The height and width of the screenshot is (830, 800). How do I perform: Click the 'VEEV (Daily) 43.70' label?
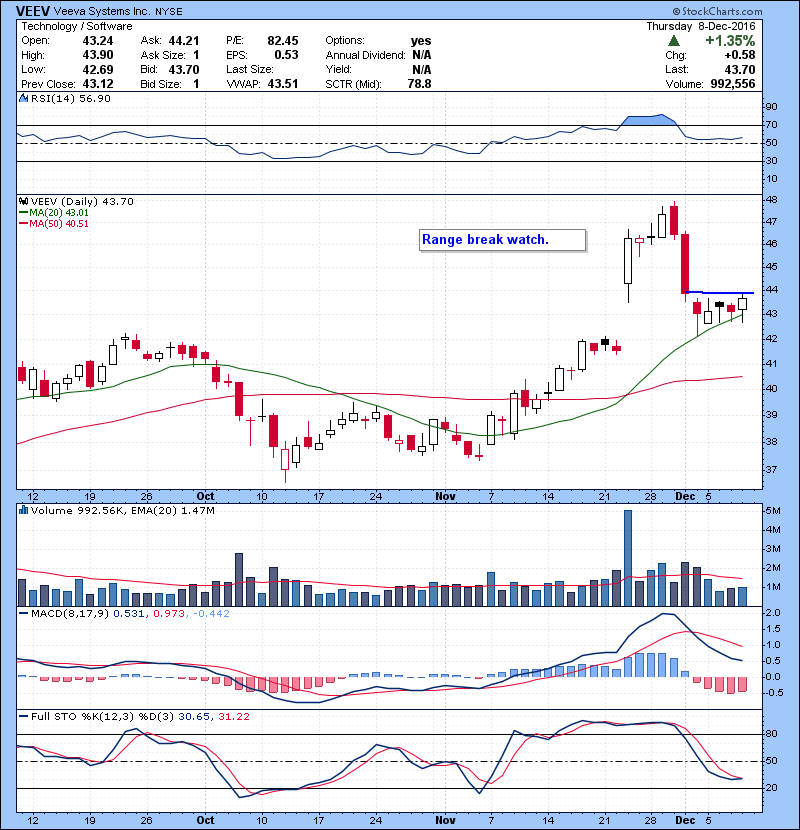(x=82, y=201)
